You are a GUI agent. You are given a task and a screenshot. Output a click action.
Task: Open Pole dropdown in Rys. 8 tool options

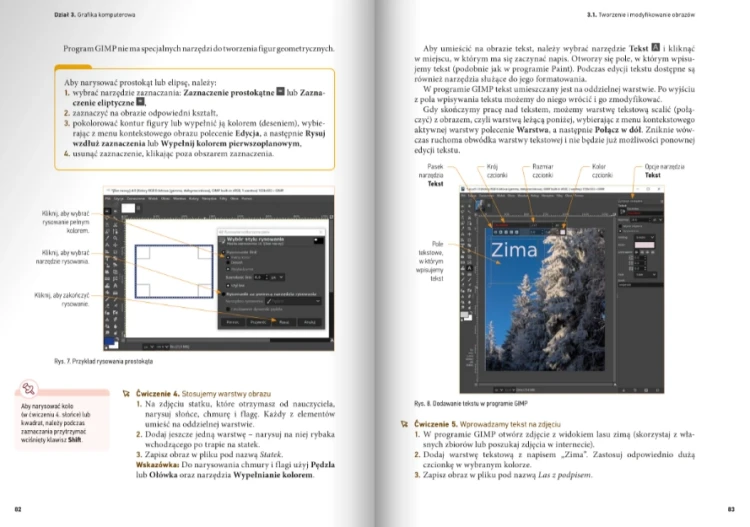[646, 274]
